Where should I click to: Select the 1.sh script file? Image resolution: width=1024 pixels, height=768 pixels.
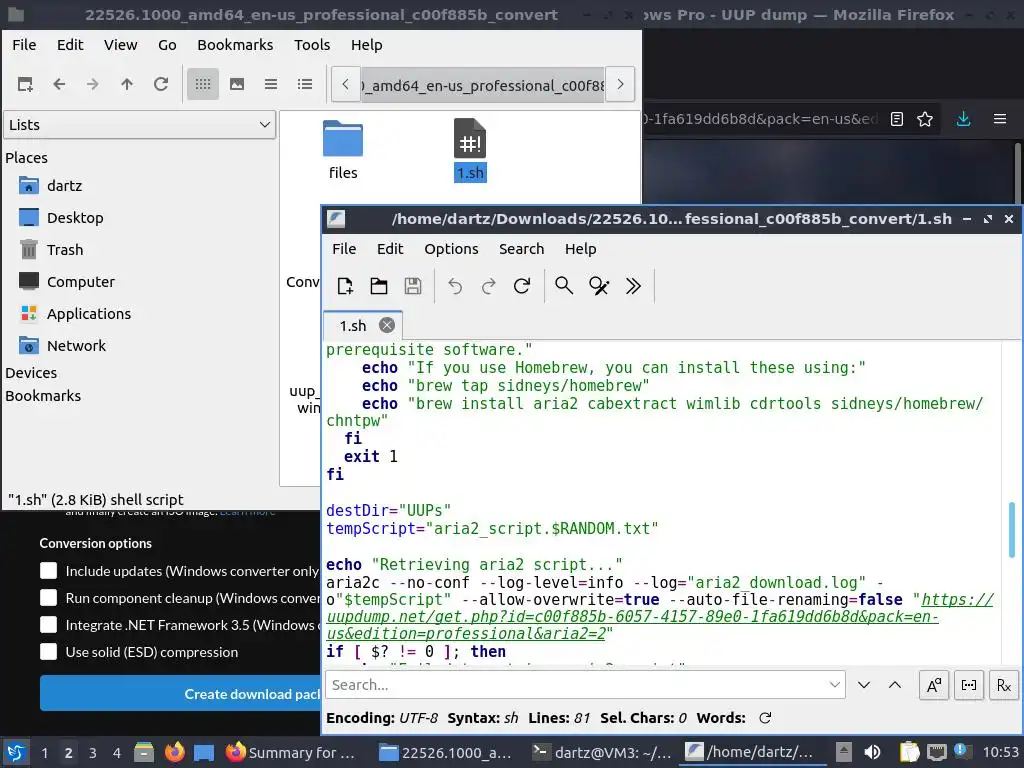[x=470, y=150]
